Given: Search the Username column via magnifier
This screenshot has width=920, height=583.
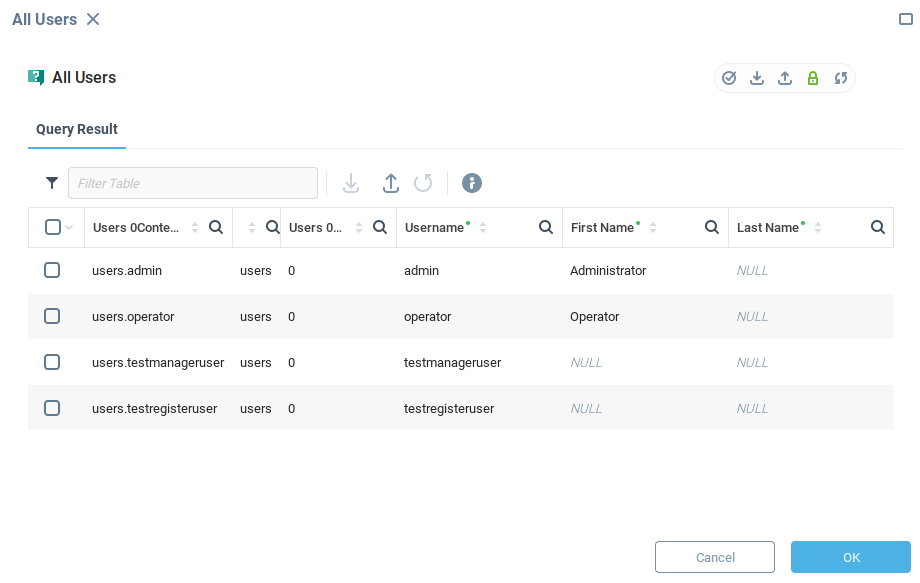Looking at the screenshot, I should click(546, 227).
